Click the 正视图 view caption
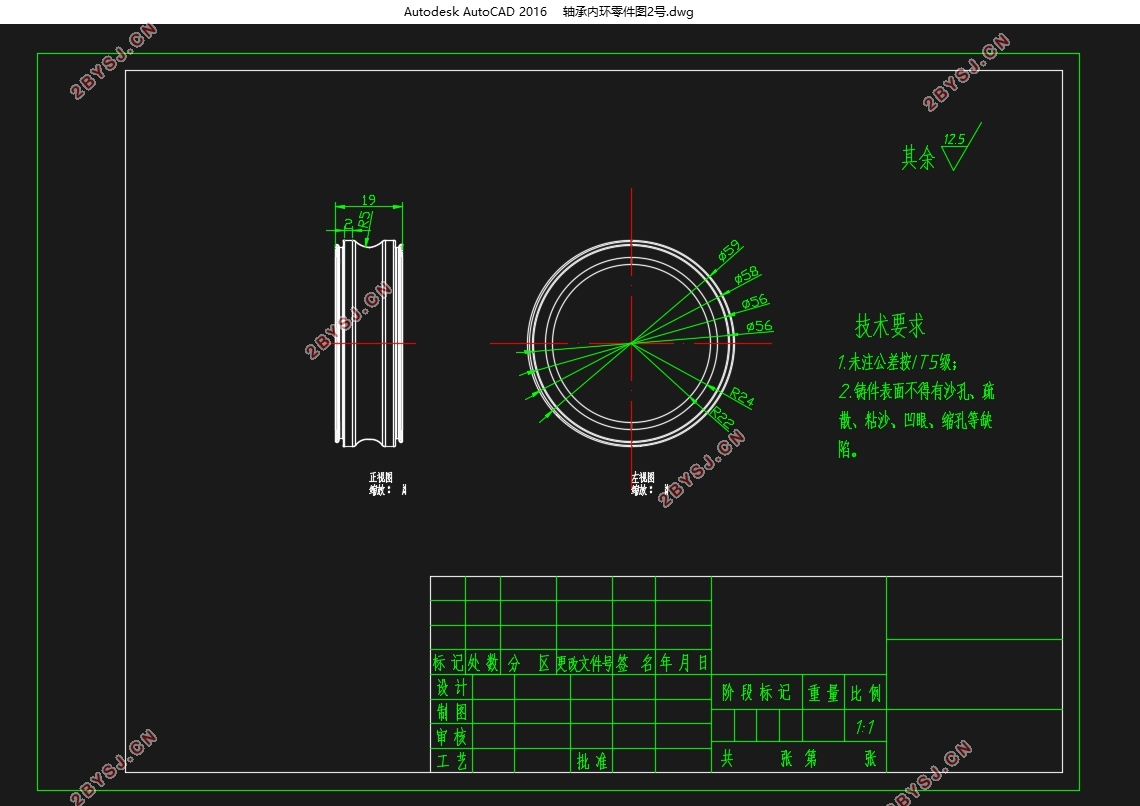1140x806 pixels. coord(380,477)
